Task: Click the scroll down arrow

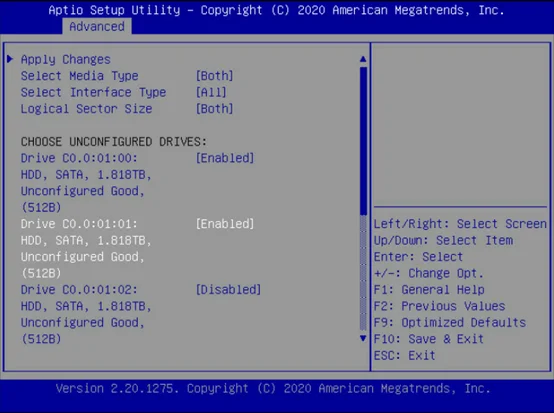Action: pos(363,338)
